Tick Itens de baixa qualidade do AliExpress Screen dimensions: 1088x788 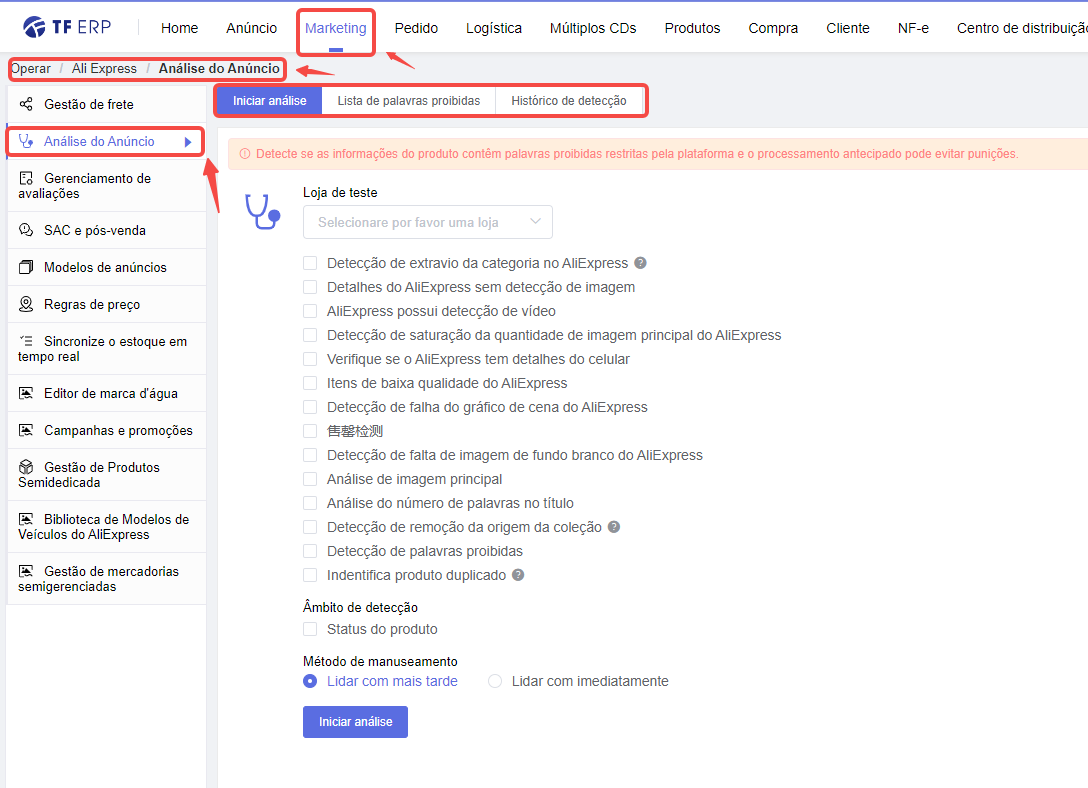pyautogui.click(x=310, y=383)
